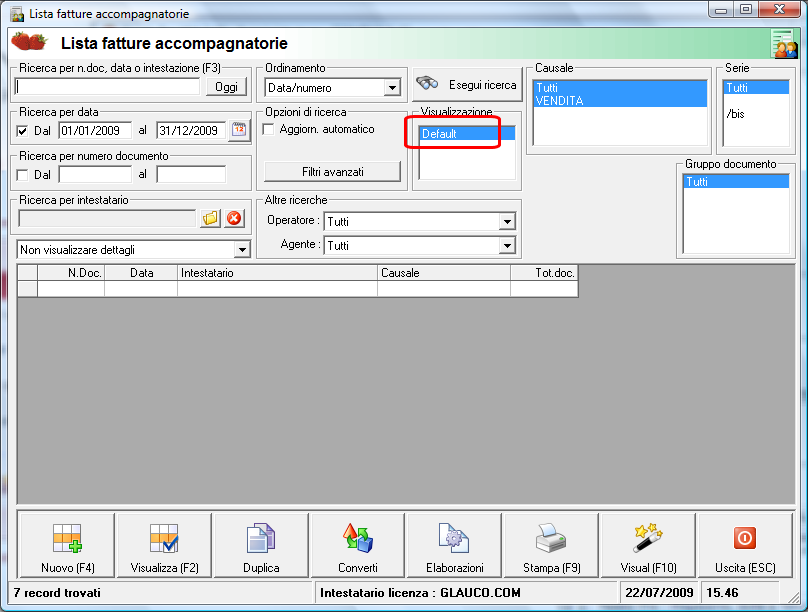808x612 pixels.
Task: Click the Nuovo (F4) new document button
Action: 67,546
